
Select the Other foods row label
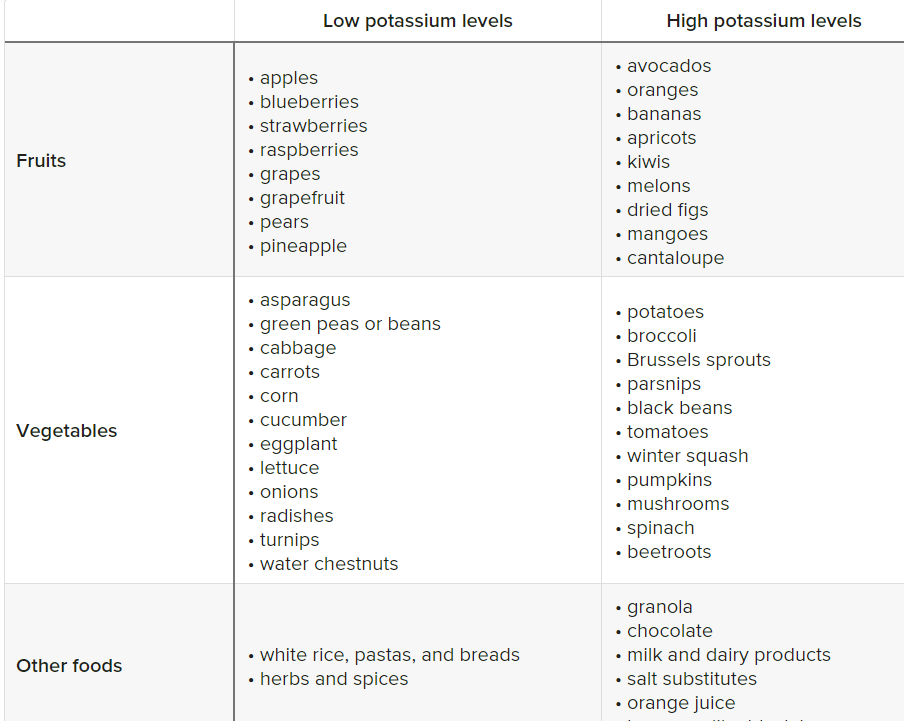69,666
